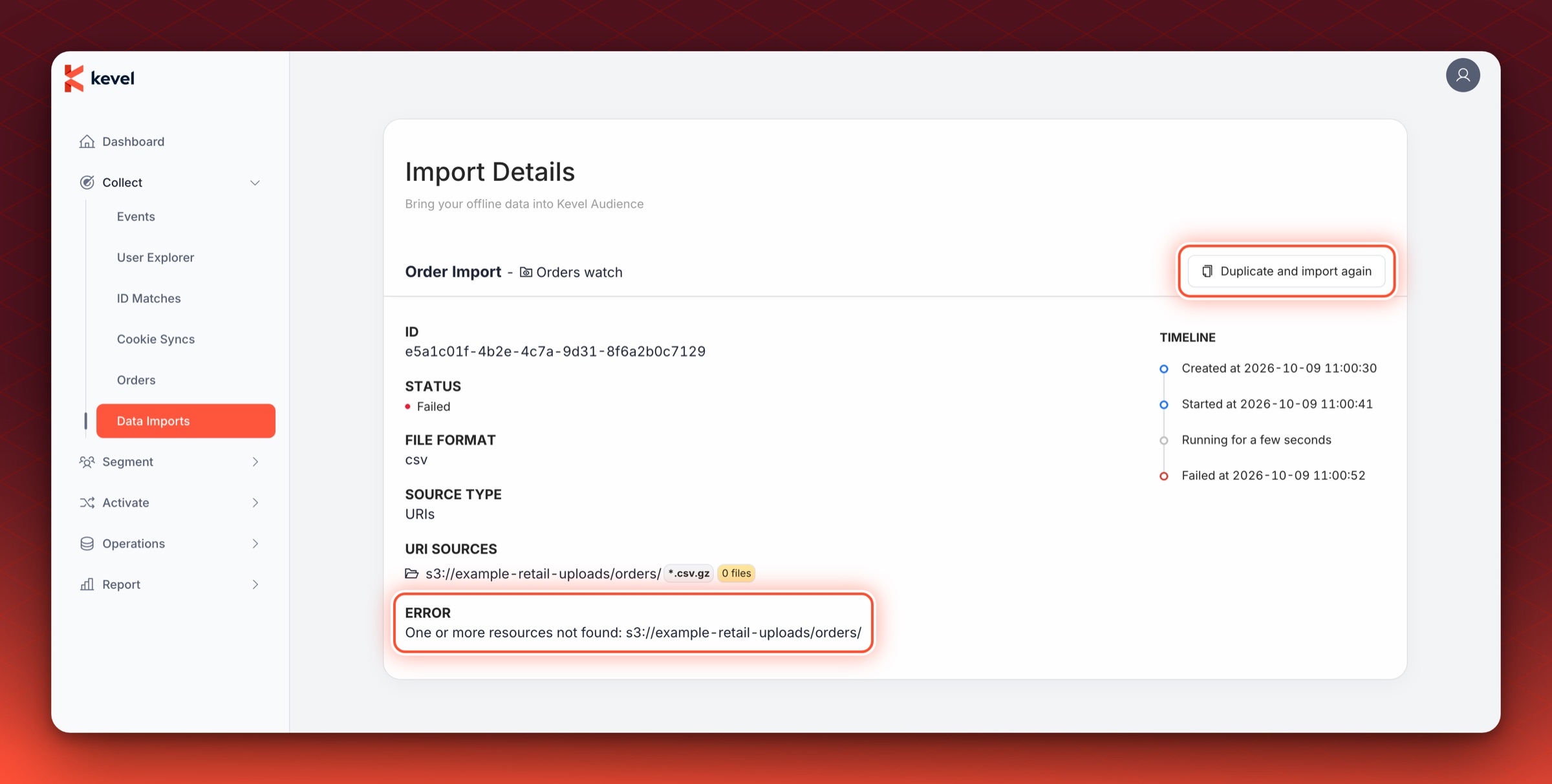Click the import ID e5a1c01f value
This screenshot has width=1552, height=784.
[x=555, y=351]
